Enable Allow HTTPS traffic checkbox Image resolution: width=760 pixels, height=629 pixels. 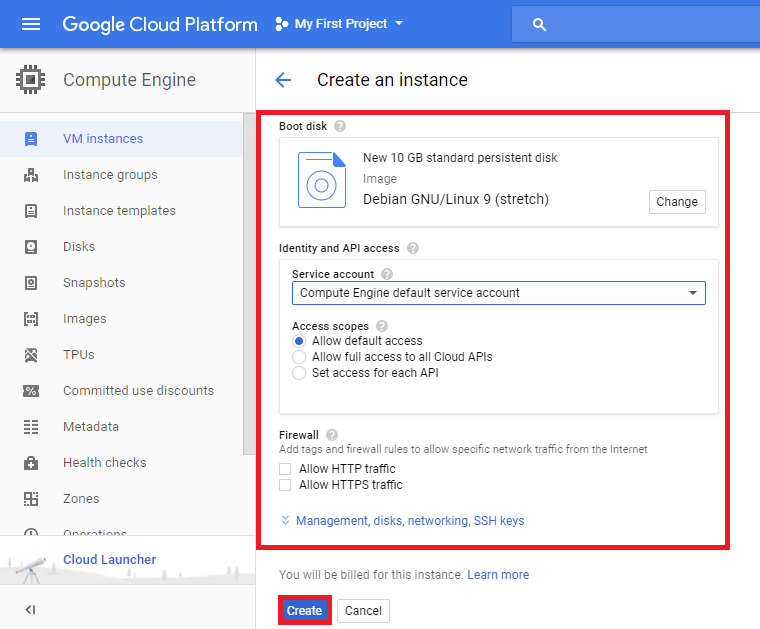(285, 485)
